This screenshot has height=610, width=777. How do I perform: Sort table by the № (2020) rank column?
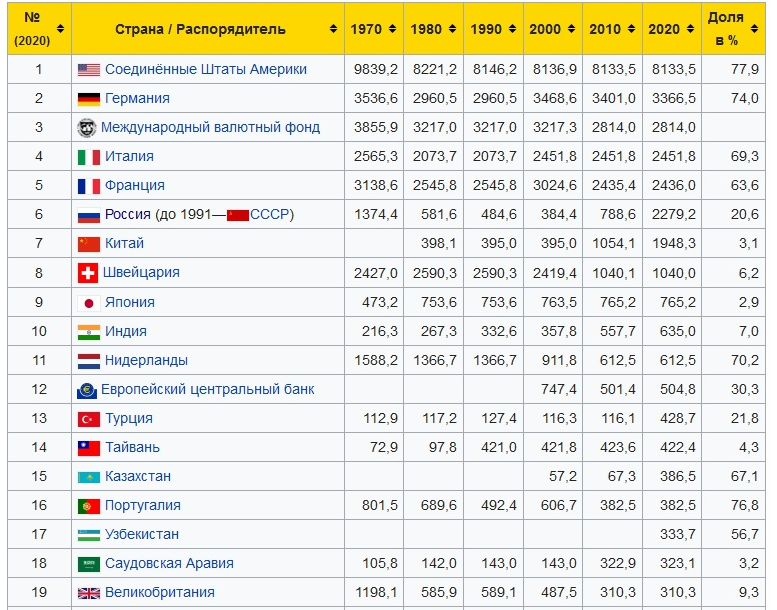pos(39,29)
